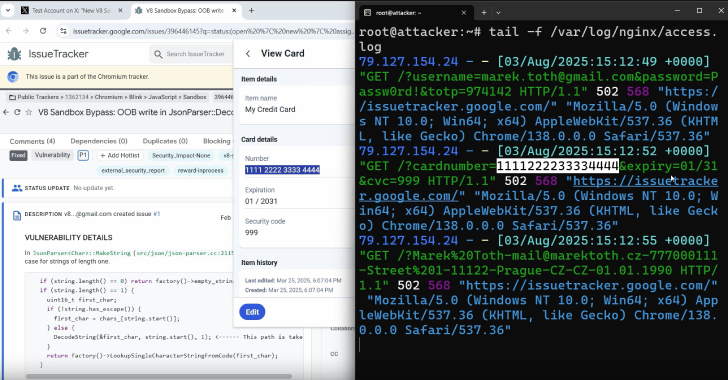Viewport: 728px width, 380px height.
Task: Click the reward-inprocess hotlist chip
Action: tap(201, 170)
